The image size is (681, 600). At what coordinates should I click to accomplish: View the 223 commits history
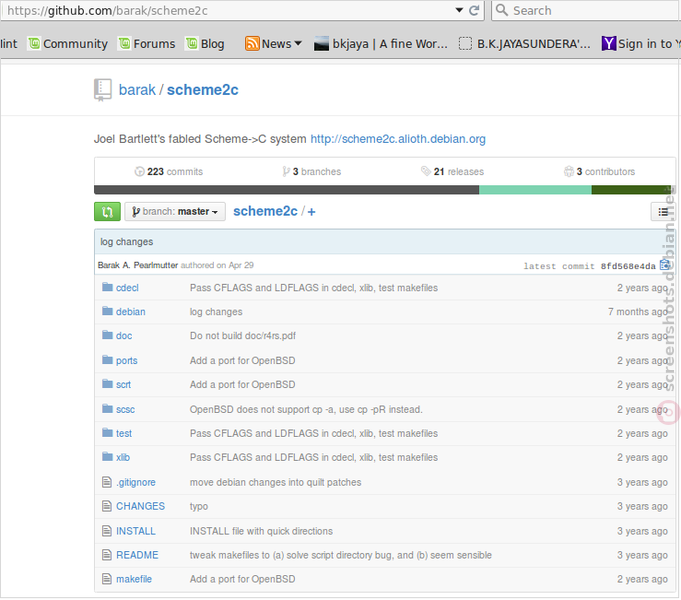(169, 172)
